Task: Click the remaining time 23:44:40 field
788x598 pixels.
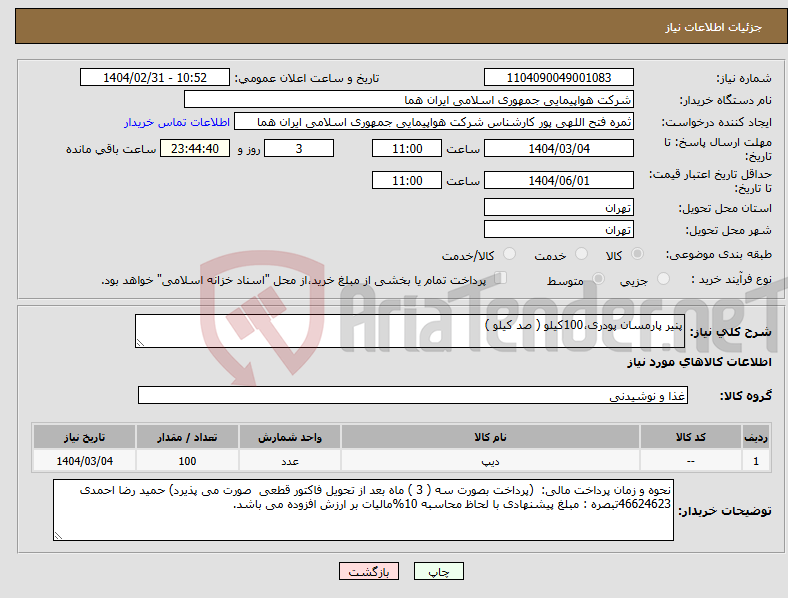Action: [195, 148]
